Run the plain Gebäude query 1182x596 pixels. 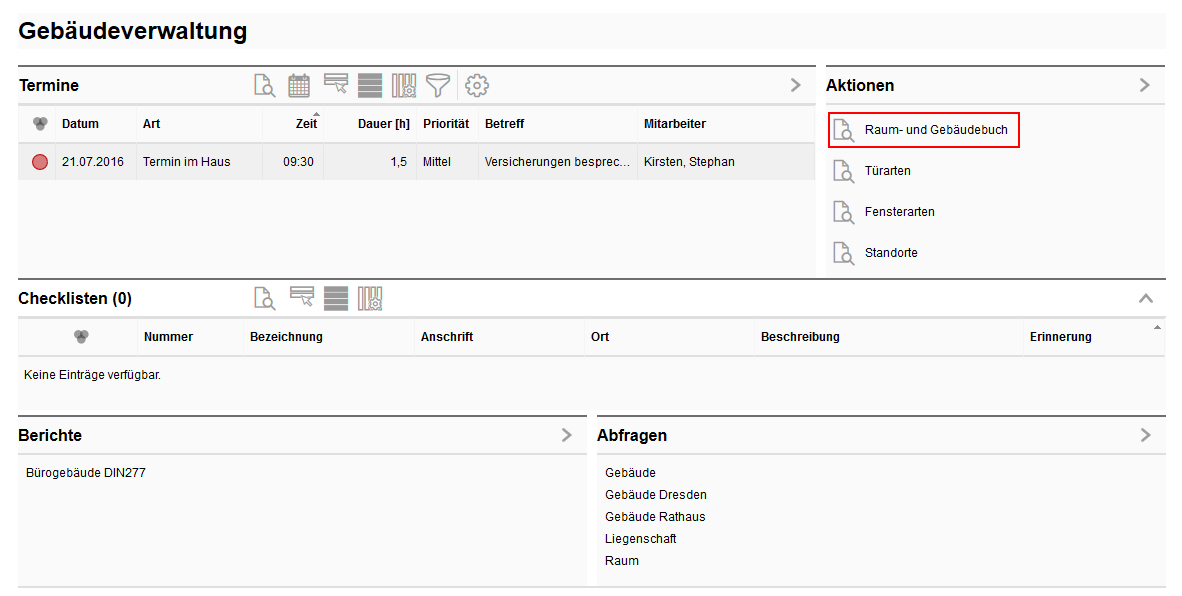point(630,473)
